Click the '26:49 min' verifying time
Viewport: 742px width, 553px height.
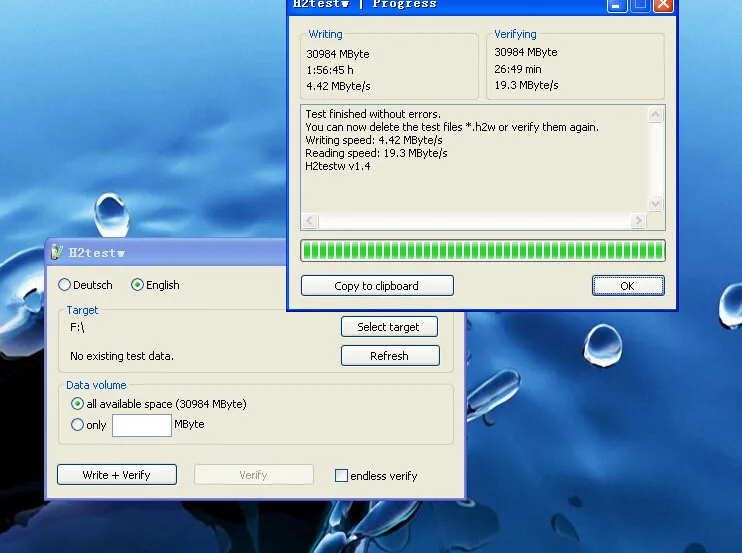click(518, 69)
